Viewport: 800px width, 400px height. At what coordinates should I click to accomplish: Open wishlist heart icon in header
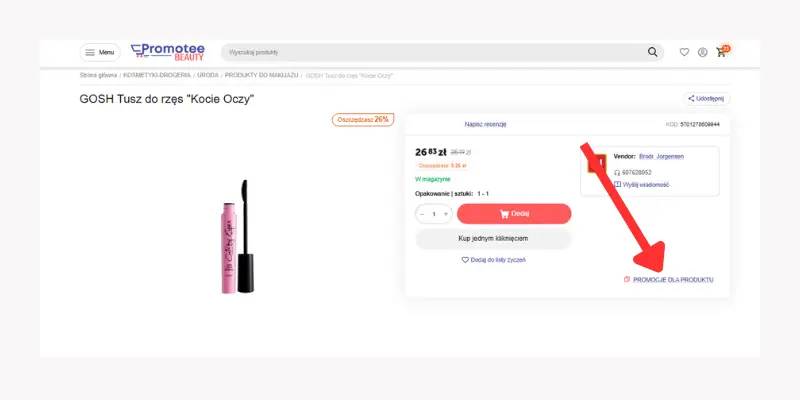click(x=684, y=52)
